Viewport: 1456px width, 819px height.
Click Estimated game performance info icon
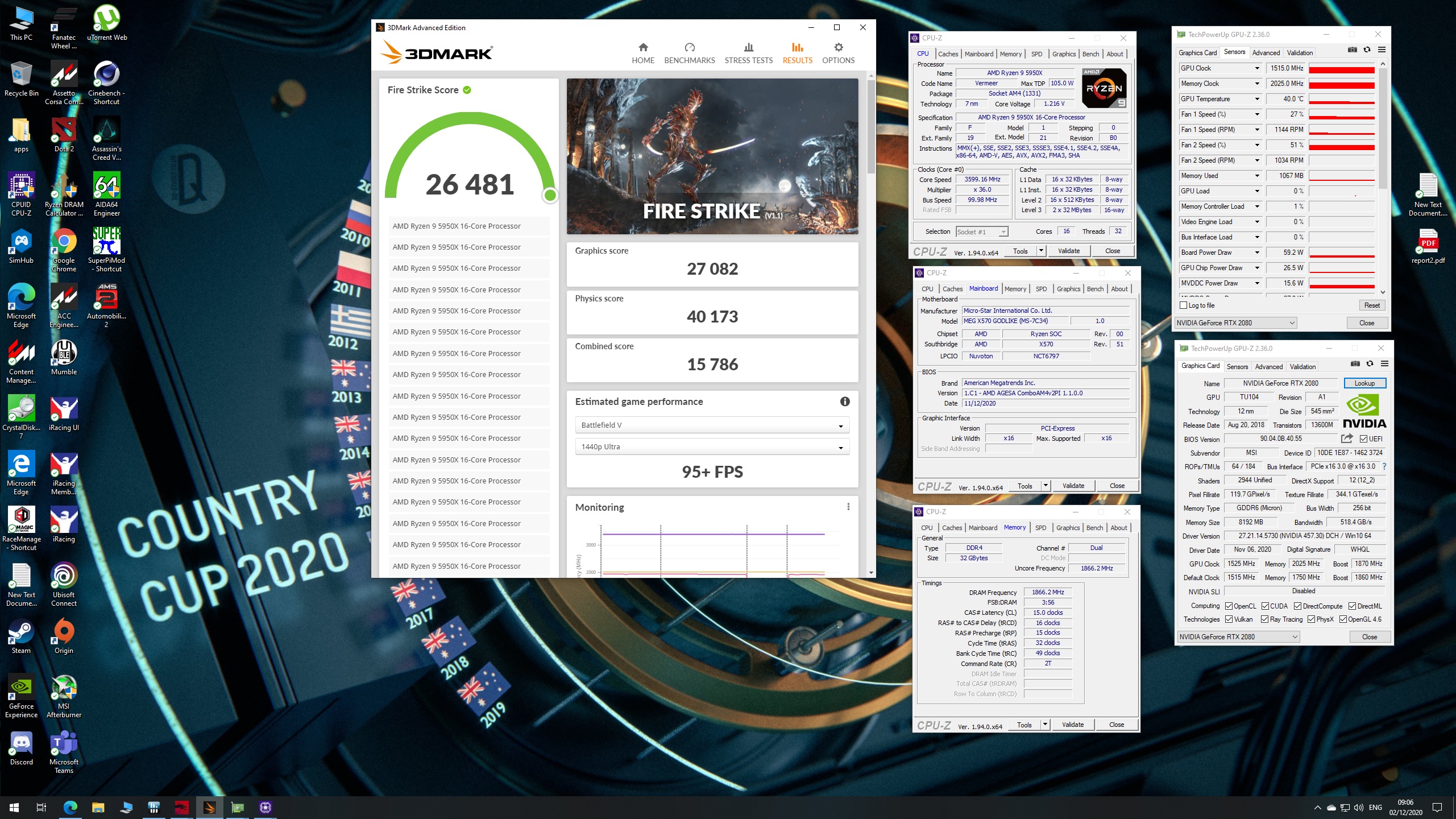point(845,402)
